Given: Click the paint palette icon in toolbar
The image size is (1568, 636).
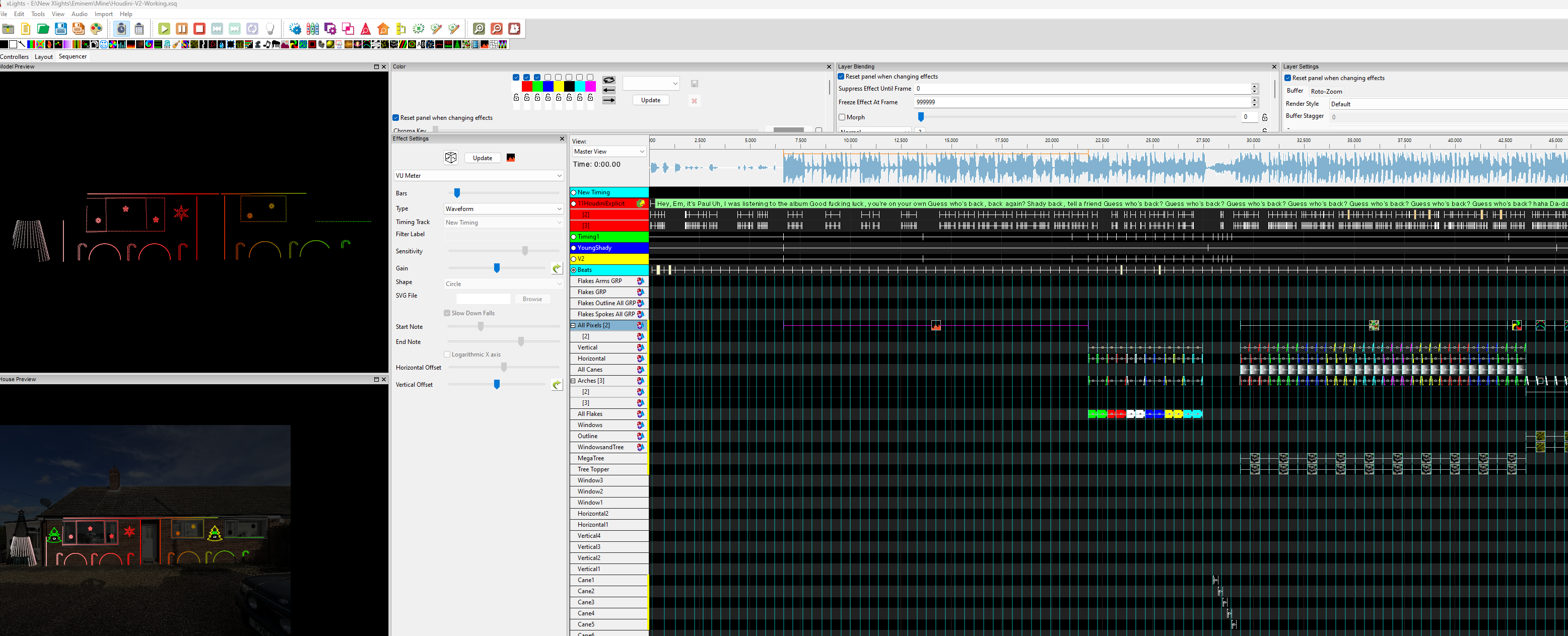Looking at the screenshot, I should point(96,29).
